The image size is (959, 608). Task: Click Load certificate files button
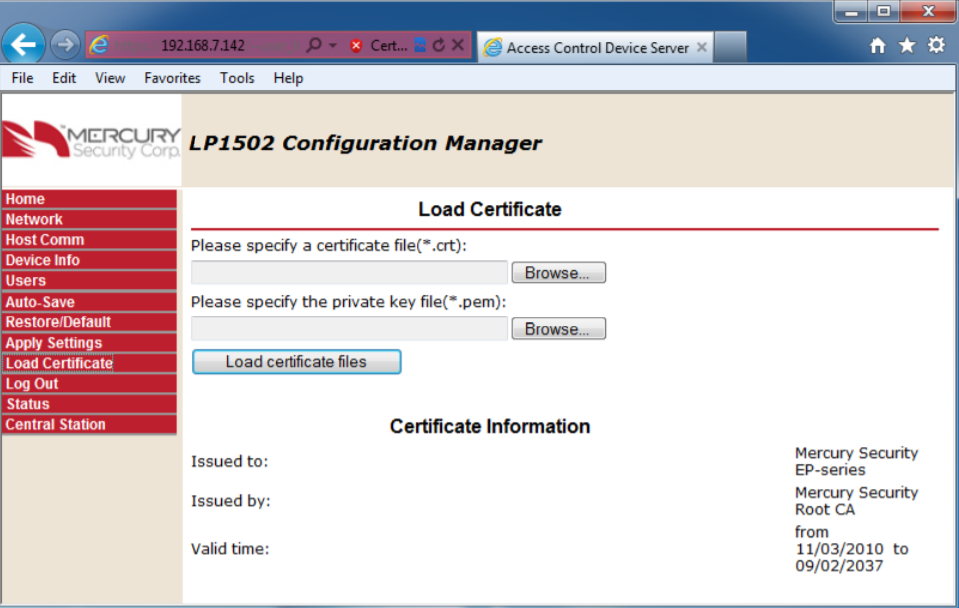click(x=296, y=362)
